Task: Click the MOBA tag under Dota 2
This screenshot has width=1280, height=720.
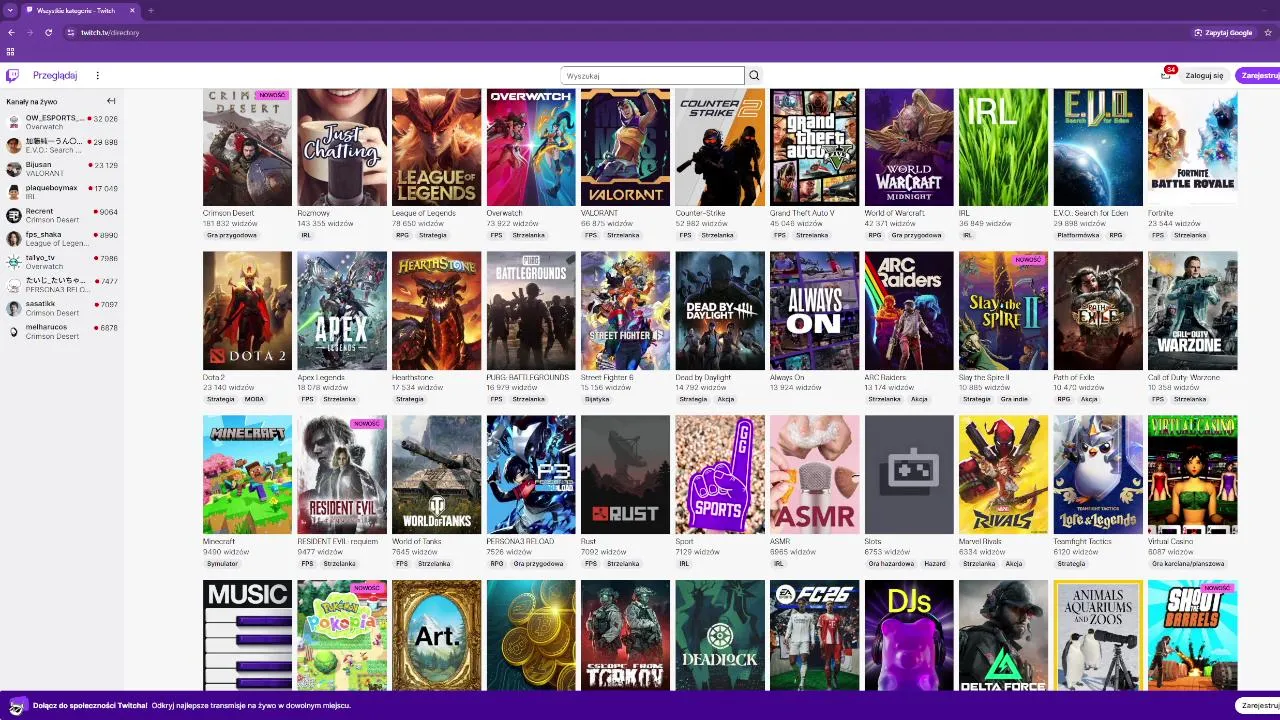Action: [254, 399]
